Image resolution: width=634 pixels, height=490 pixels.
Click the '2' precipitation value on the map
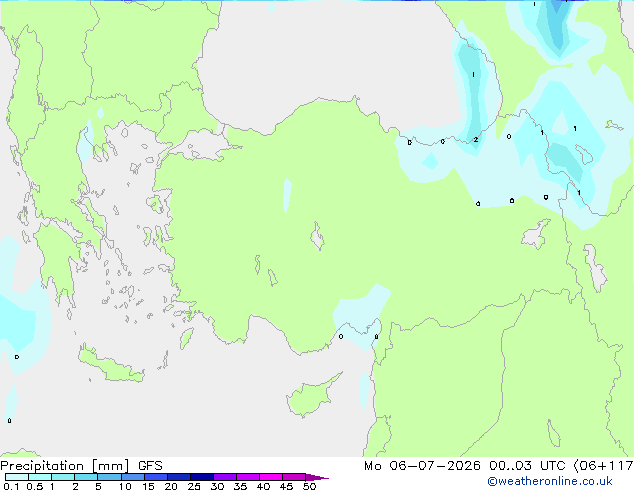tap(476, 139)
